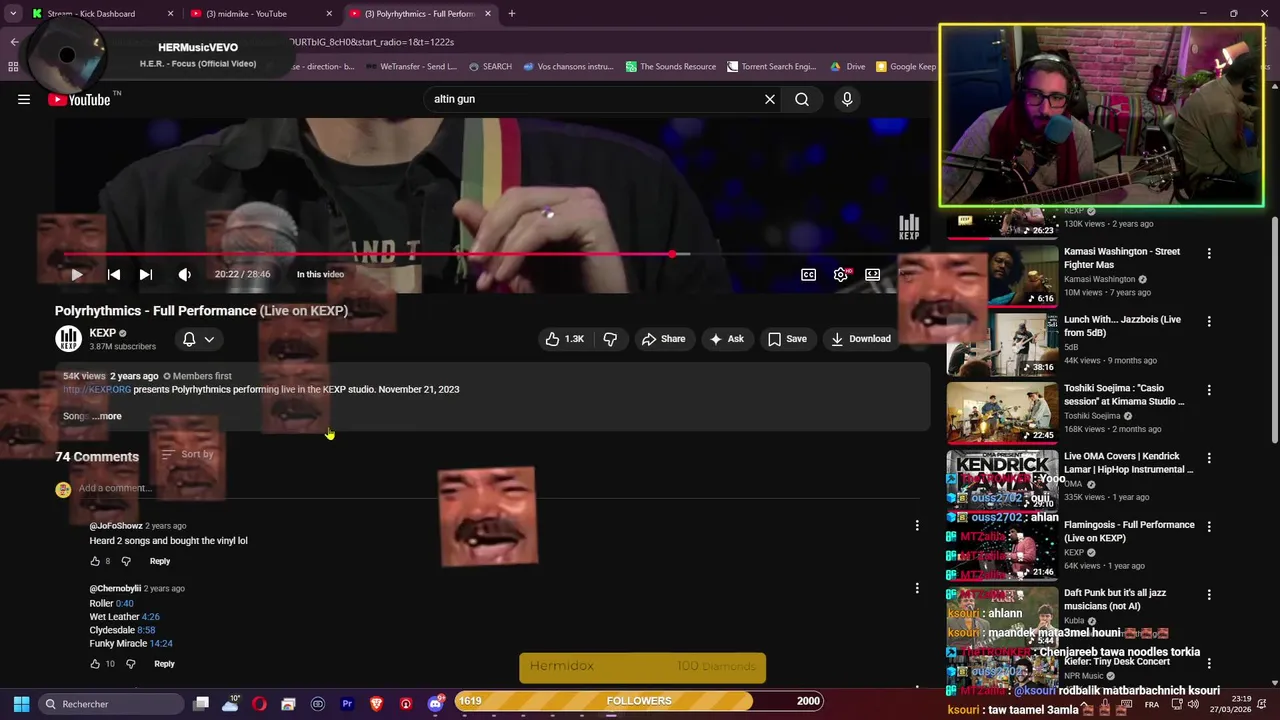
Task: Reply to @JoFoShowz's comment
Action: pyautogui.click(x=160, y=561)
